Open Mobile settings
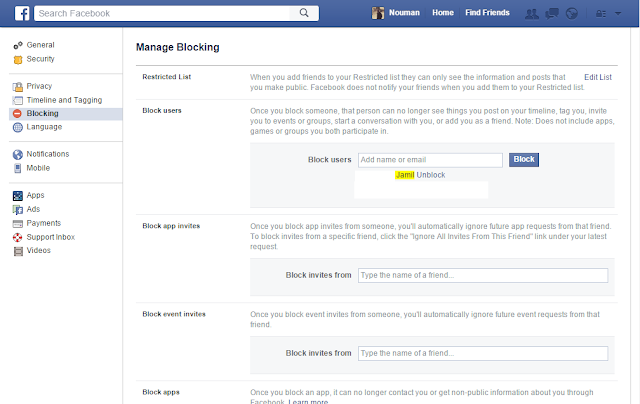 click(38, 168)
